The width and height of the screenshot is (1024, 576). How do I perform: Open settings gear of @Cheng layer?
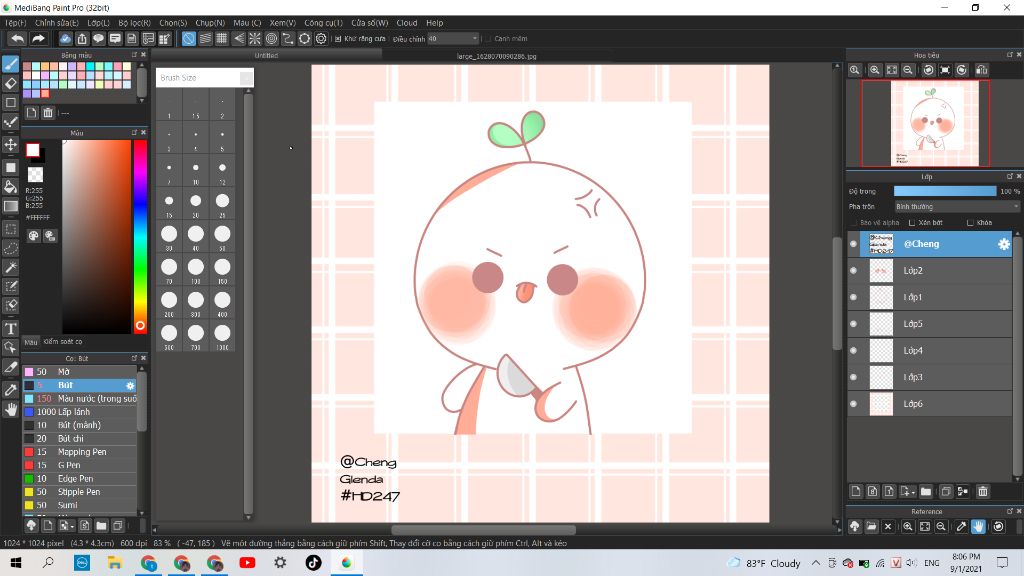(1004, 244)
